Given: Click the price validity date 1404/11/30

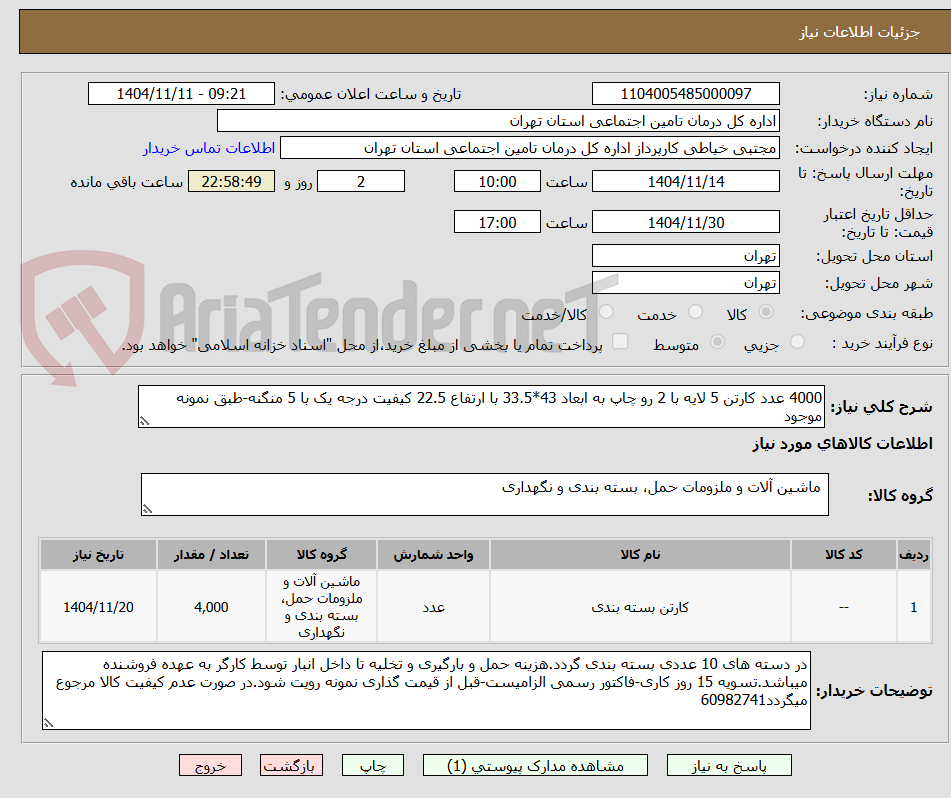Looking at the screenshot, I should coord(685,223).
